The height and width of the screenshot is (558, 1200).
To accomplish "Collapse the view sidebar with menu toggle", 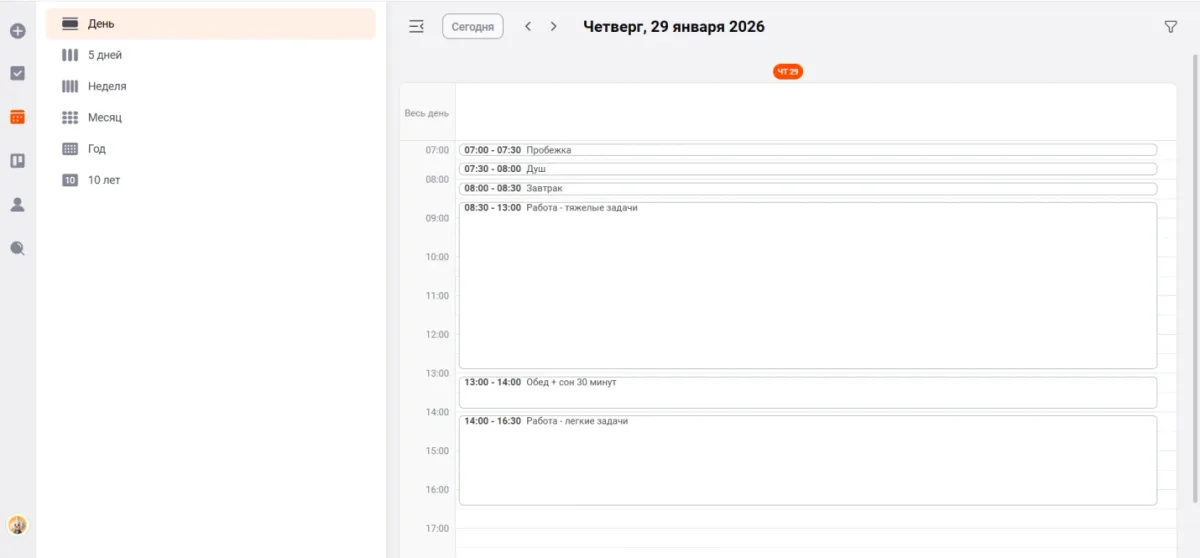I will coord(416,27).
